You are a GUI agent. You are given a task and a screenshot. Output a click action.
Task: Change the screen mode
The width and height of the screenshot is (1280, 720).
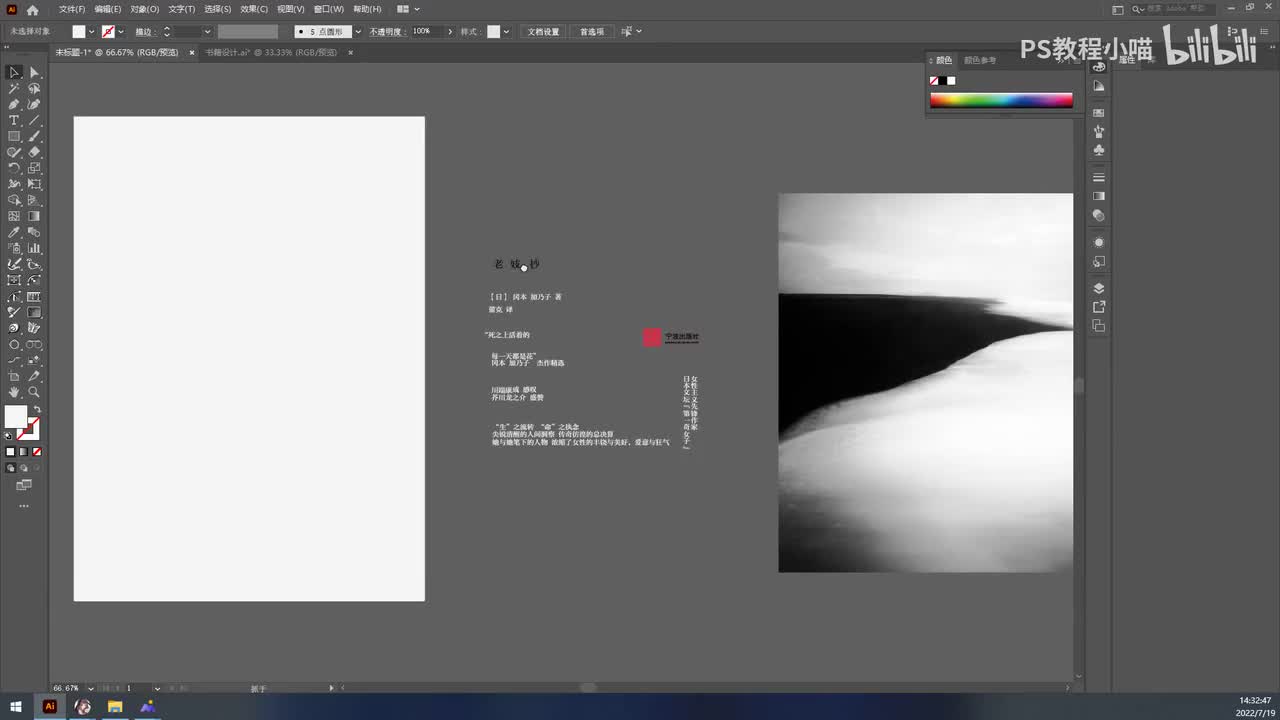coord(24,485)
